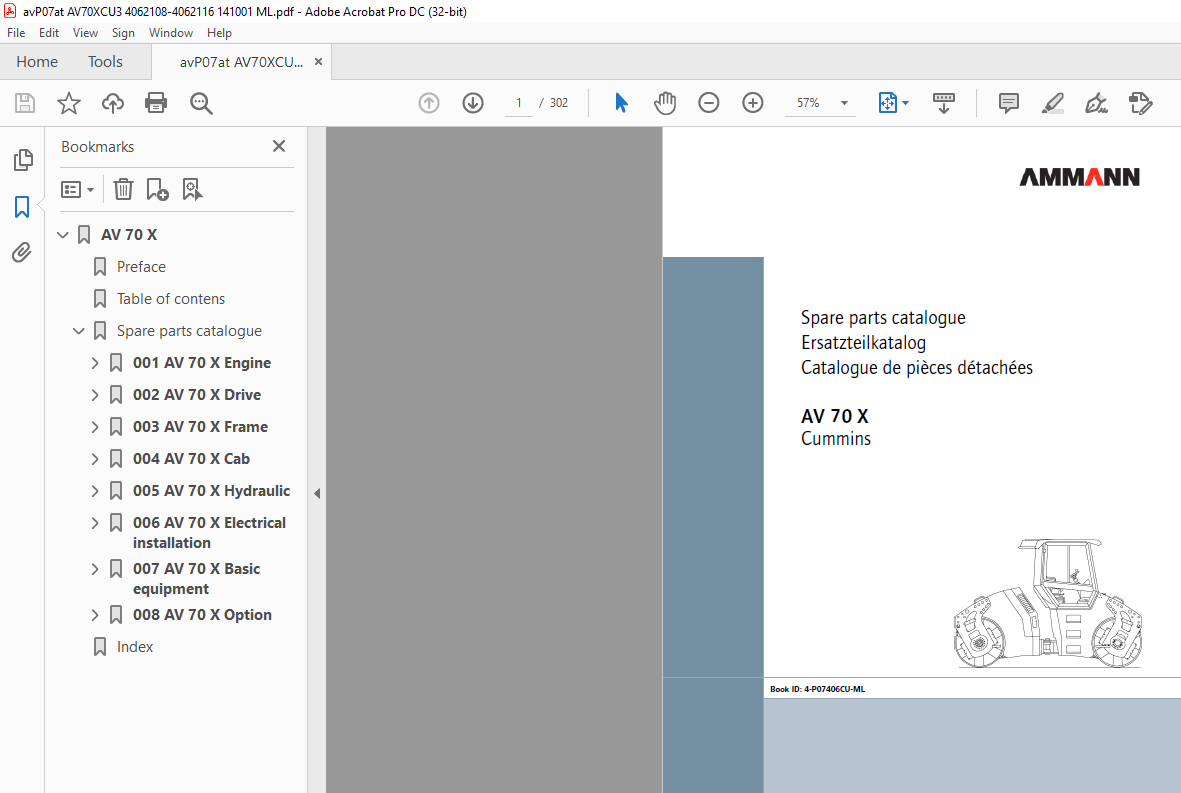Add document to starred favorites
Screen dimensions: 1181x793
point(69,103)
